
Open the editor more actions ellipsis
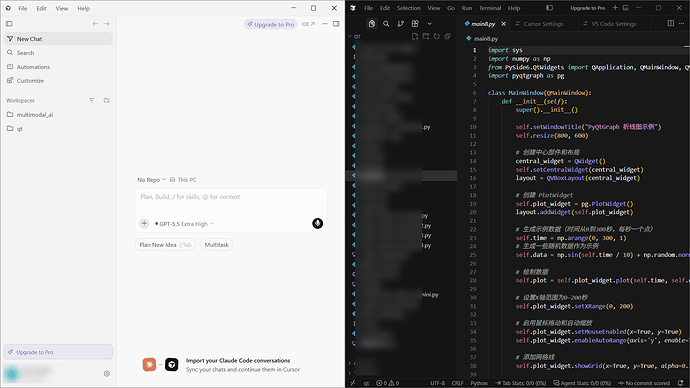tap(682, 23)
